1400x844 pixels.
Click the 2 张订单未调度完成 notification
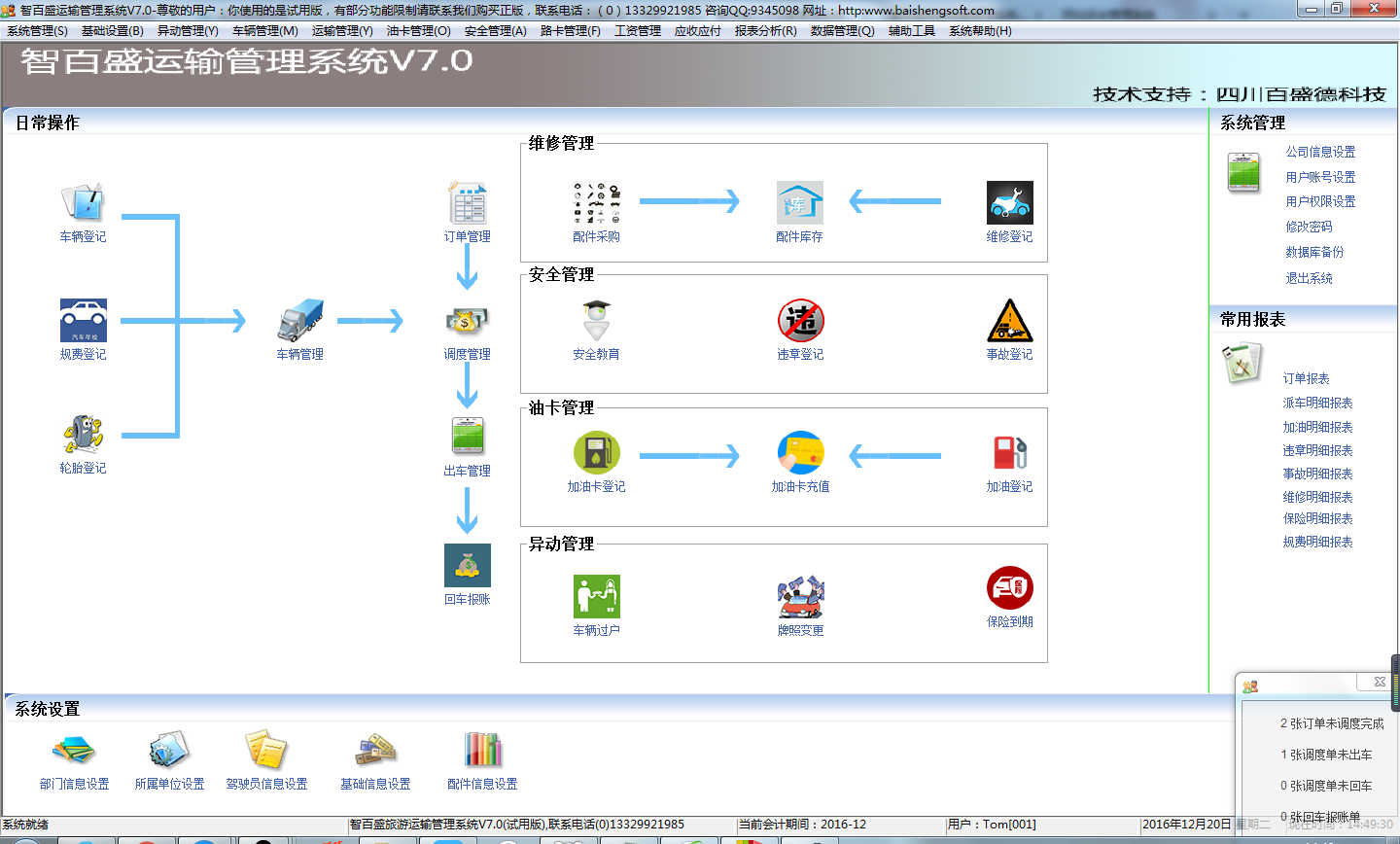click(1332, 723)
